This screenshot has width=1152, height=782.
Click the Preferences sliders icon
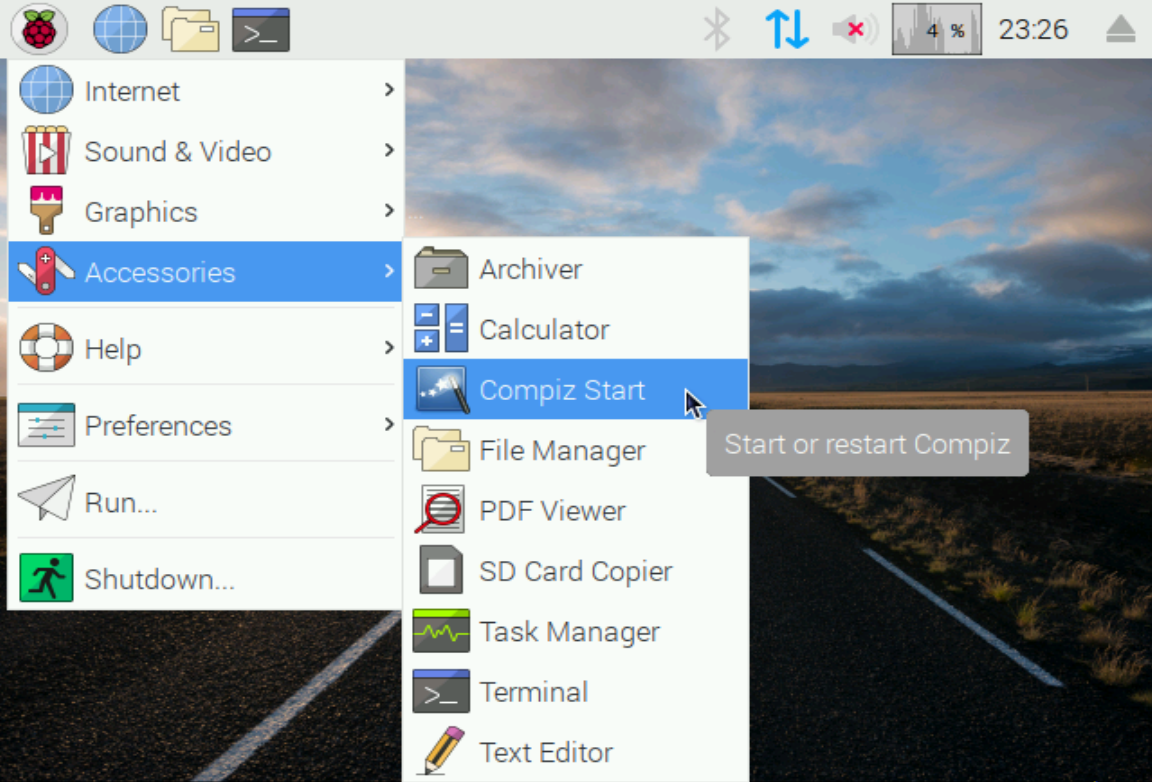tap(46, 425)
